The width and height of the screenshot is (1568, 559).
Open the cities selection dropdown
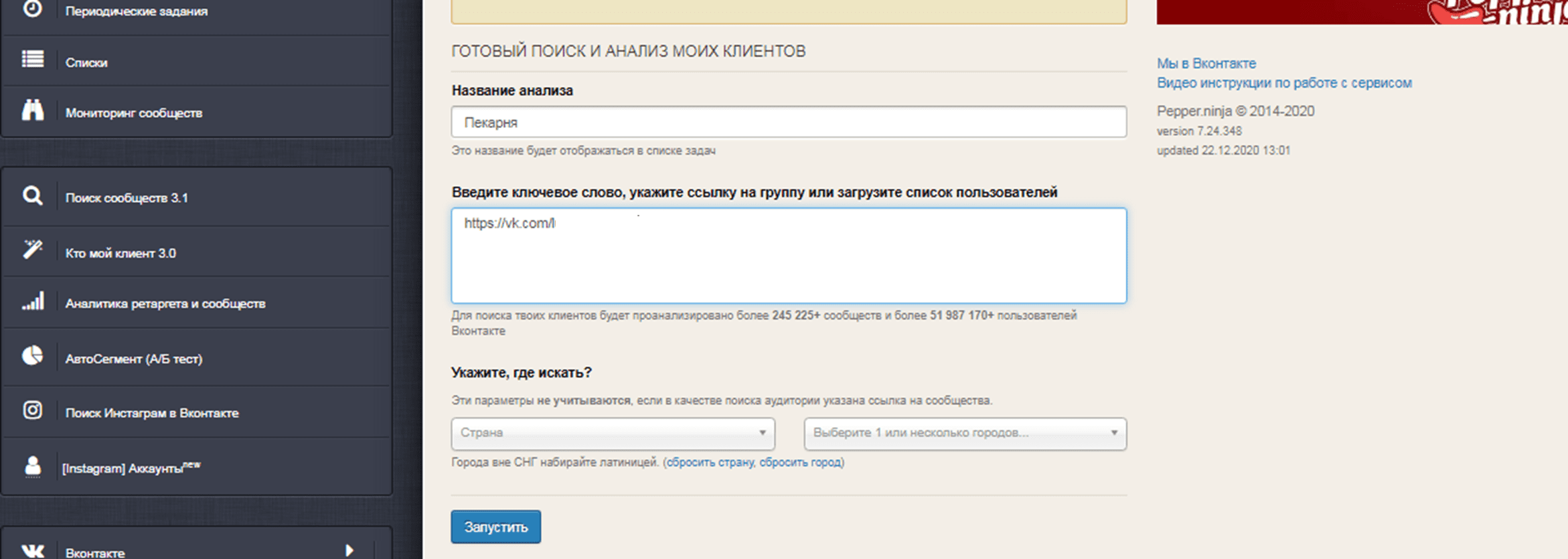pos(965,433)
